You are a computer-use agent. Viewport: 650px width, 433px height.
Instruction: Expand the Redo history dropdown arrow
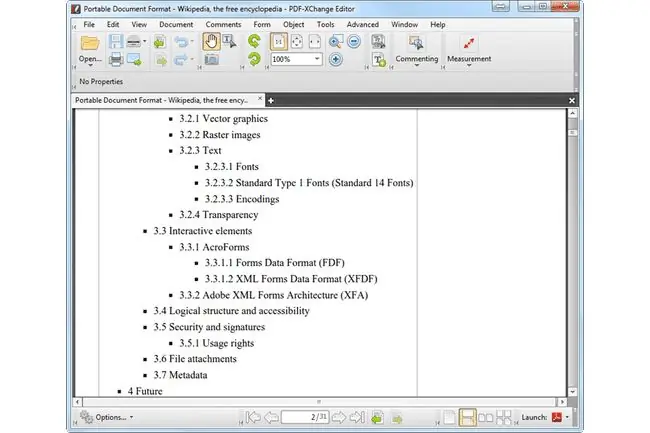[x=192, y=60]
